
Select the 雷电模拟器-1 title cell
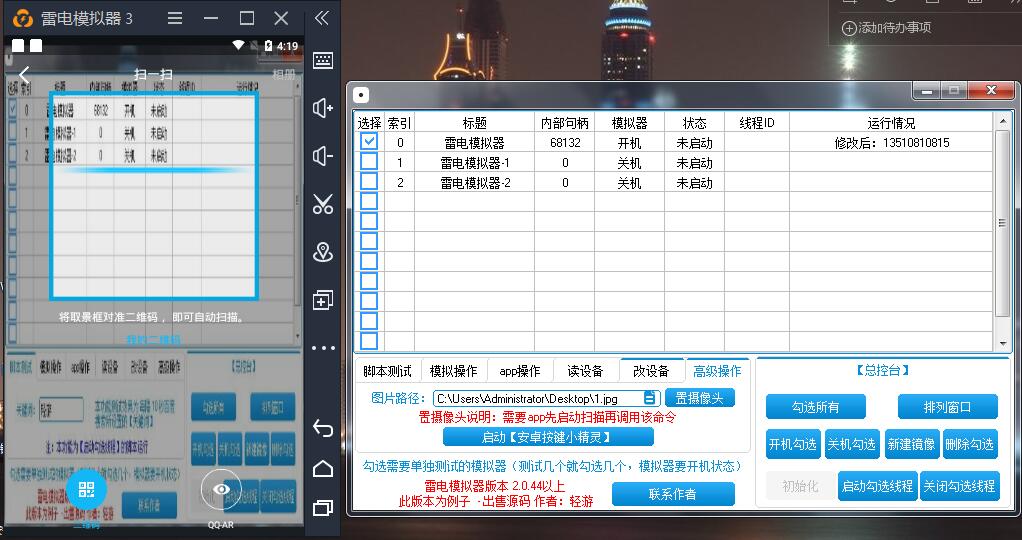coord(474,163)
